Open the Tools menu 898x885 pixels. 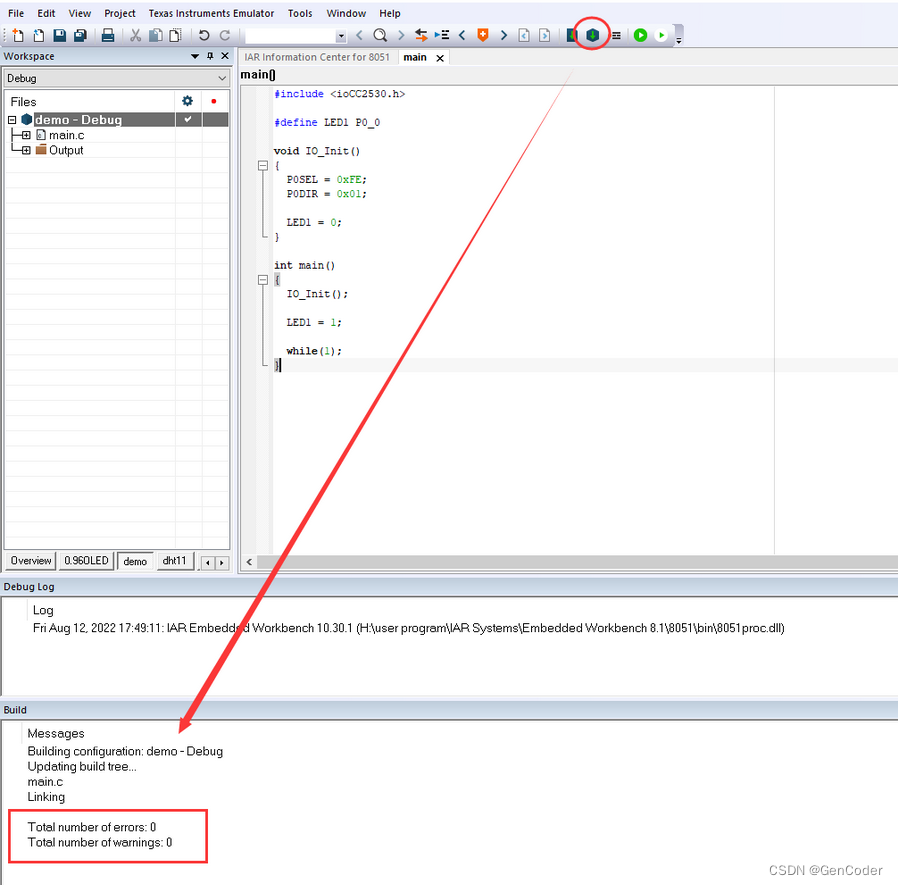click(x=300, y=13)
